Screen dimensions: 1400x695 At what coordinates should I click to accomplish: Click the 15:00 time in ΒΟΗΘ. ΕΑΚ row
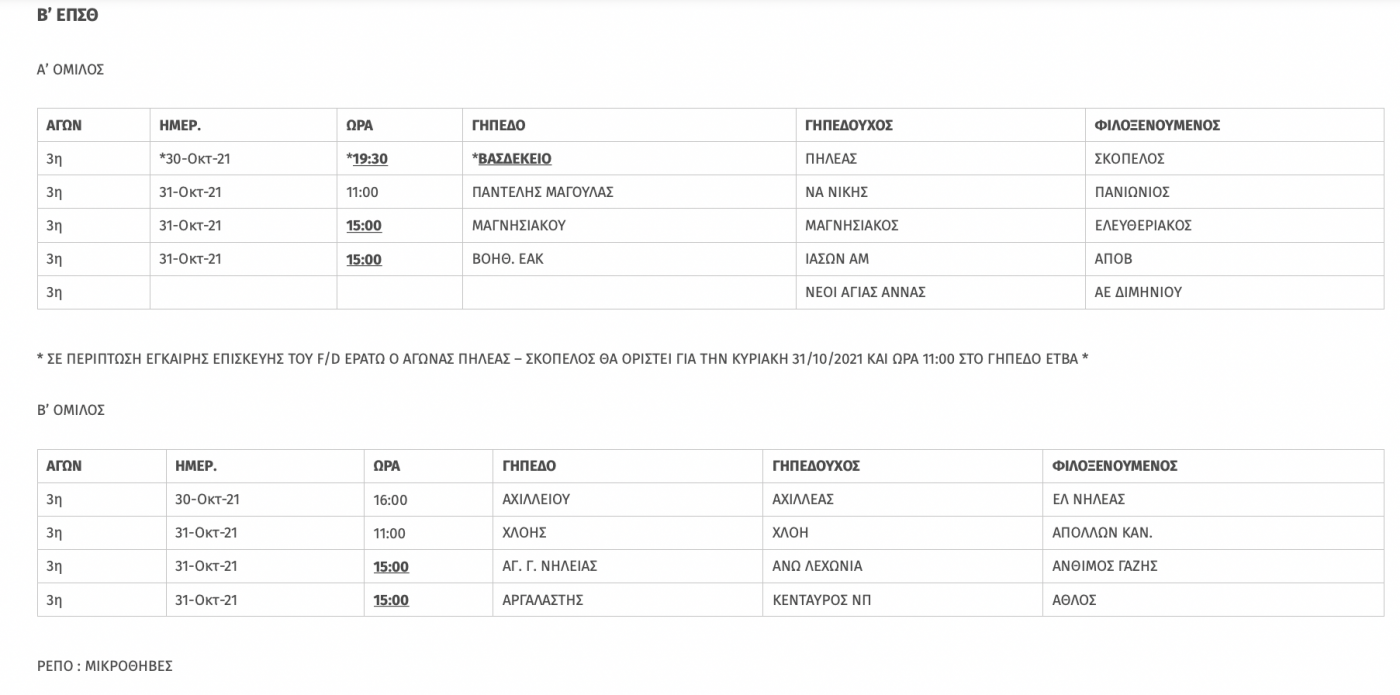pos(364,259)
